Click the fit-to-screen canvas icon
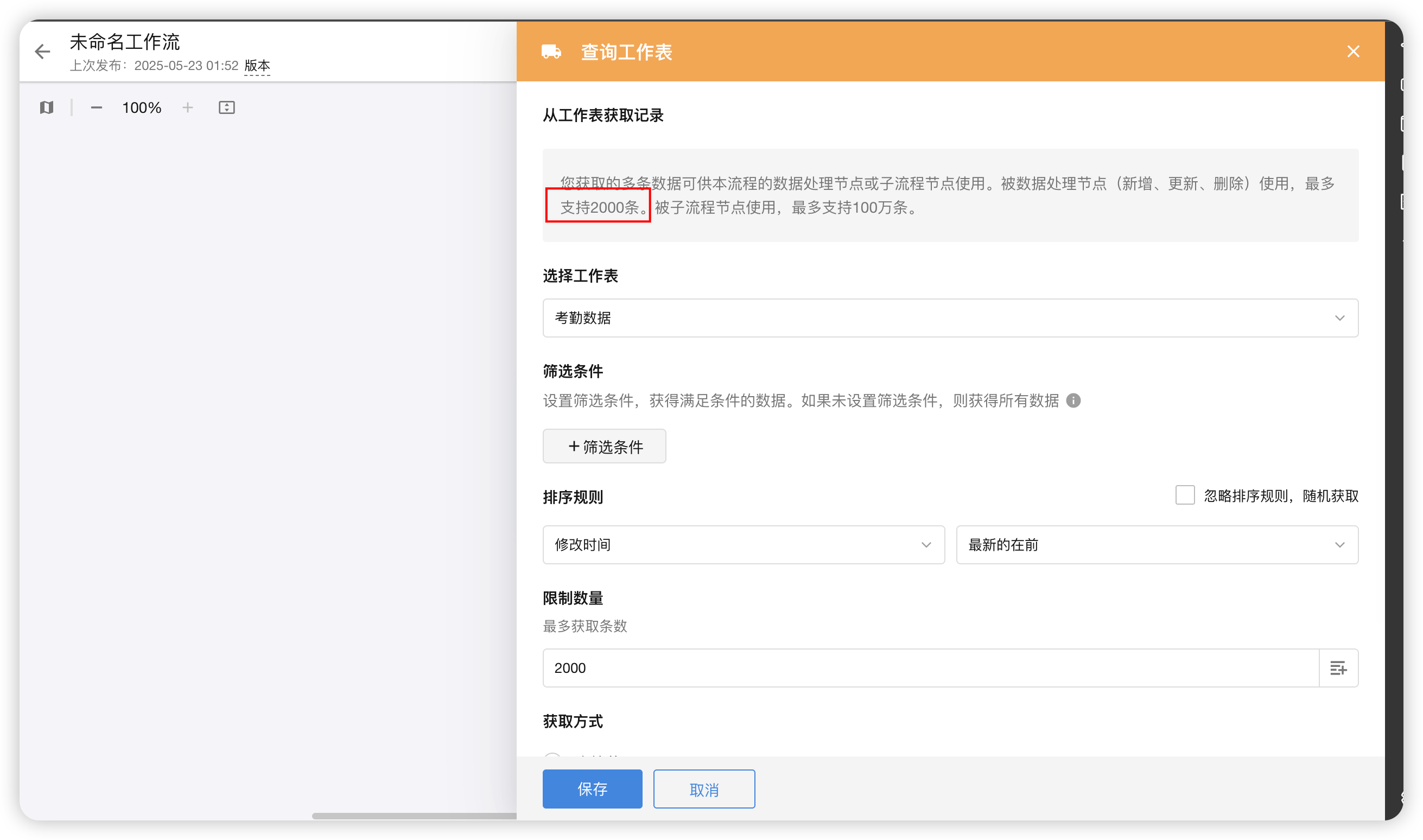Screen dimensions: 1423x840 click(x=226, y=107)
